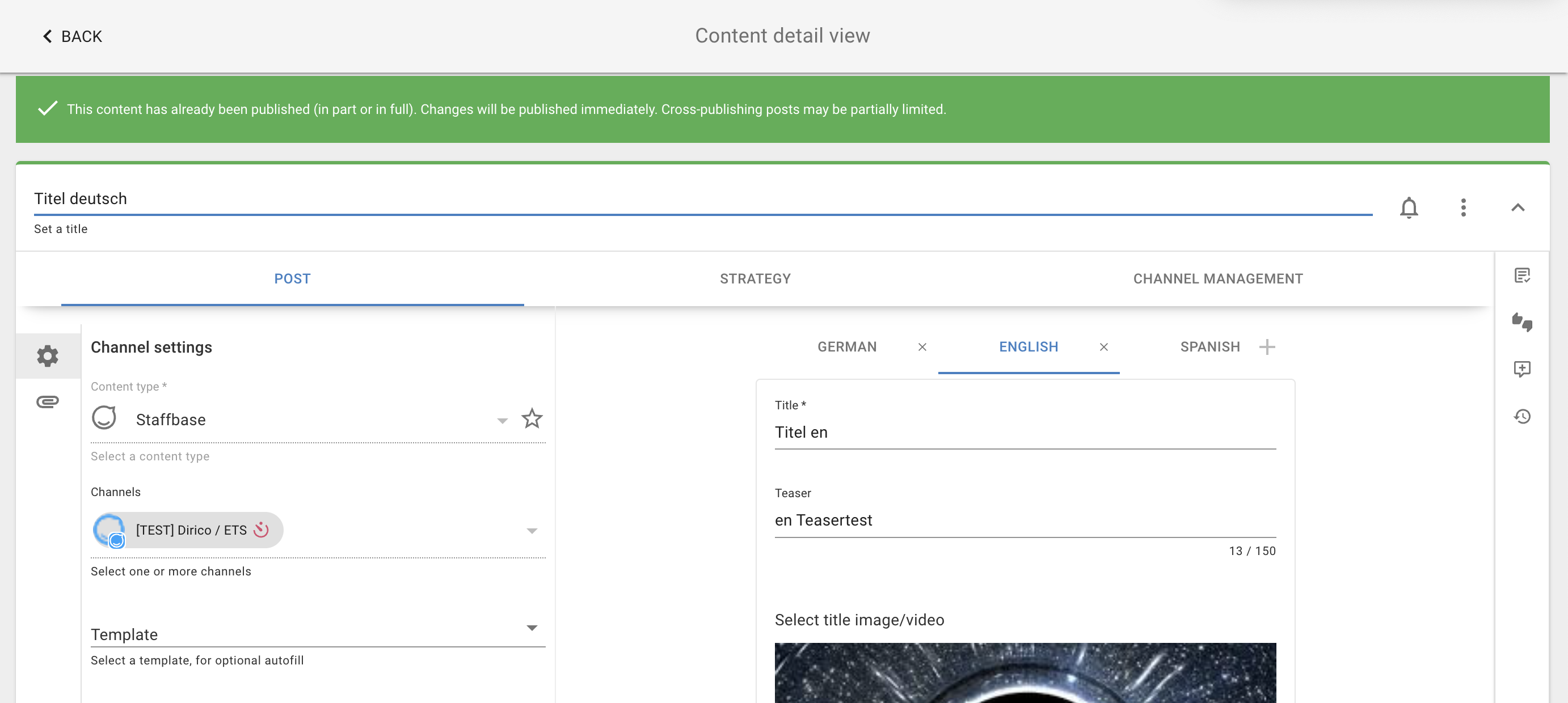Go back using the BACK button
This screenshot has width=1568, height=703.
(72, 36)
